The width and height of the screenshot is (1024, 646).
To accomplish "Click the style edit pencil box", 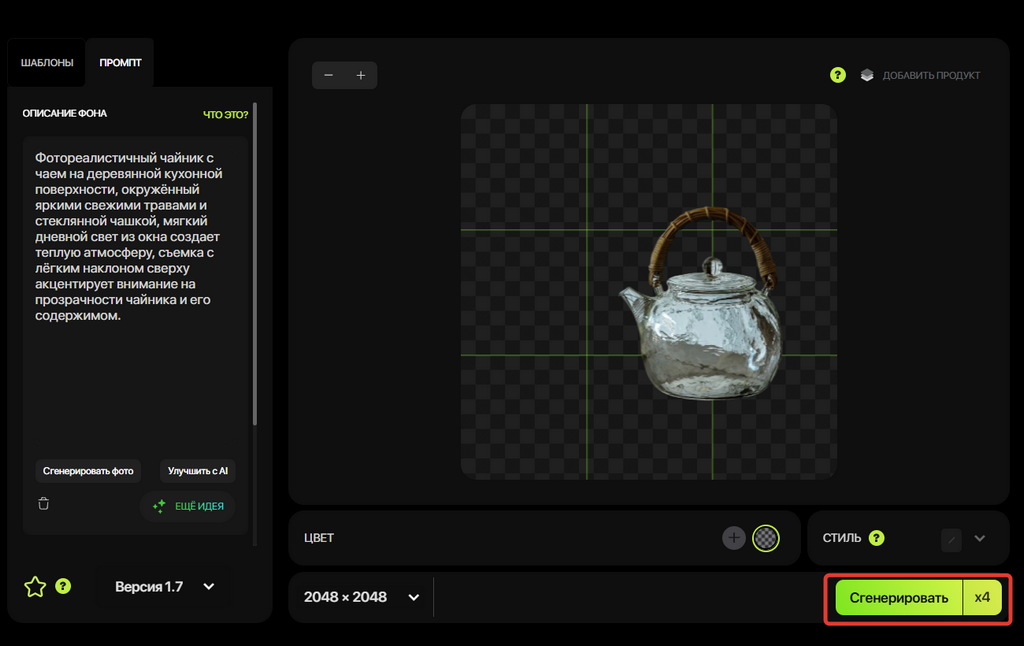I will [952, 540].
